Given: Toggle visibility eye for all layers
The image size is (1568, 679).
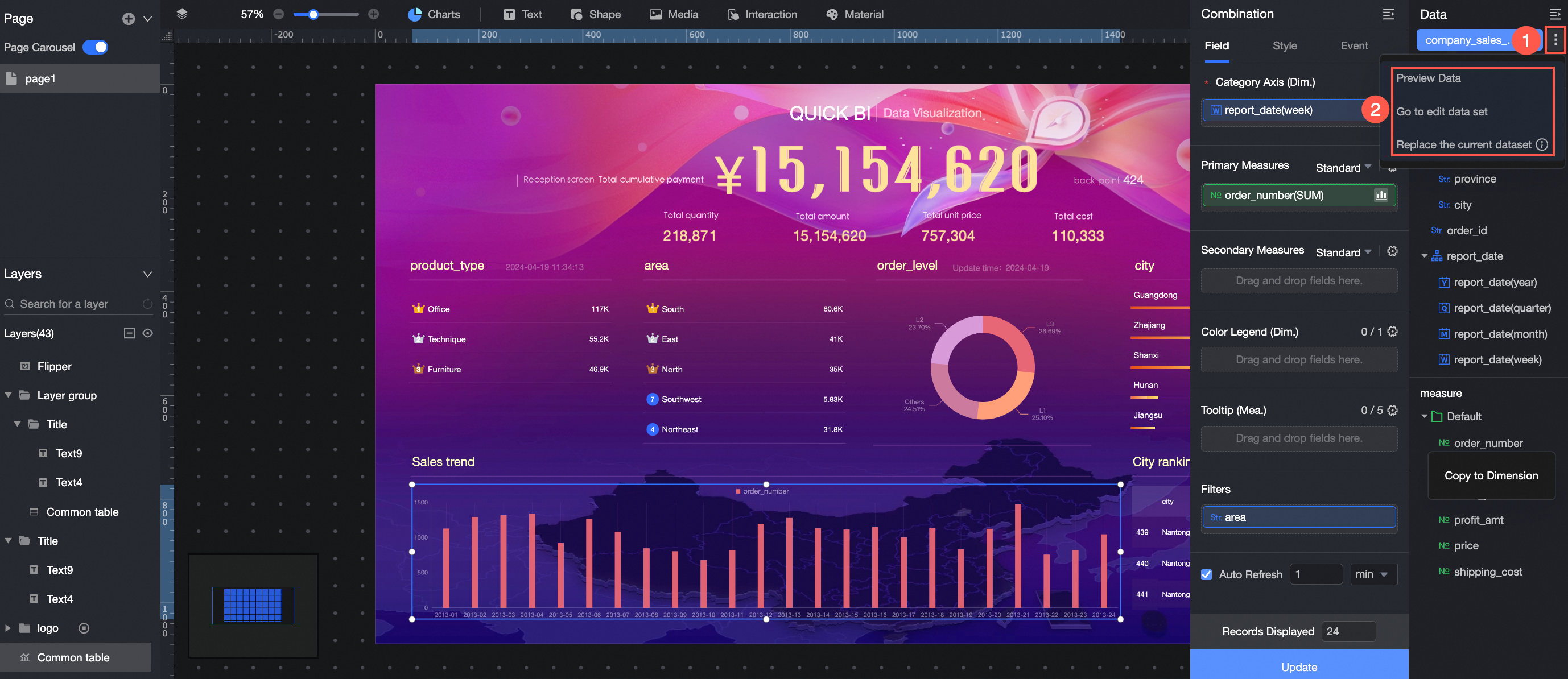Looking at the screenshot, I should [x=147, y=333].
